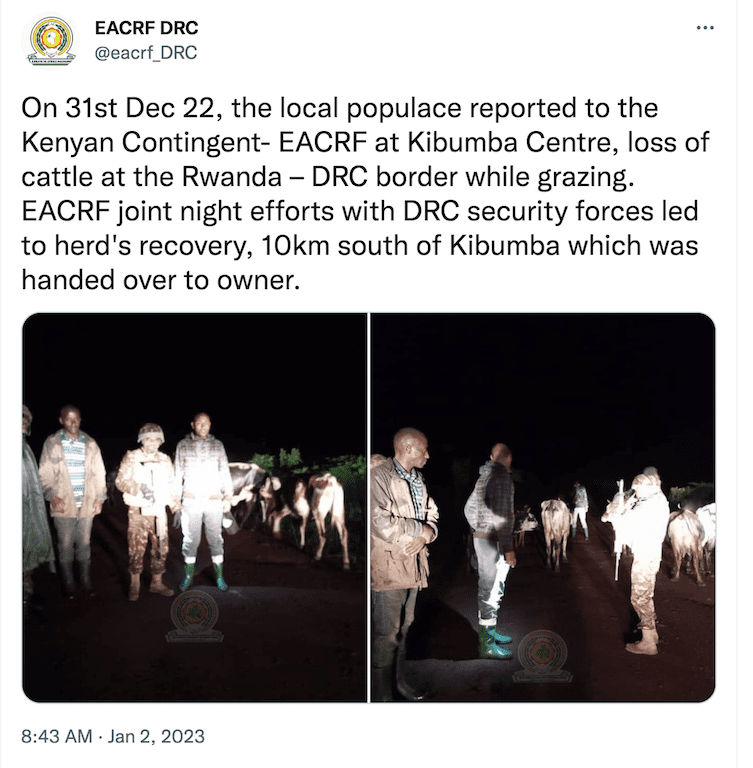This screenshot has width=753, height=768.
Task: Click the EACRF DRC display name
Action: coord(146,28)
